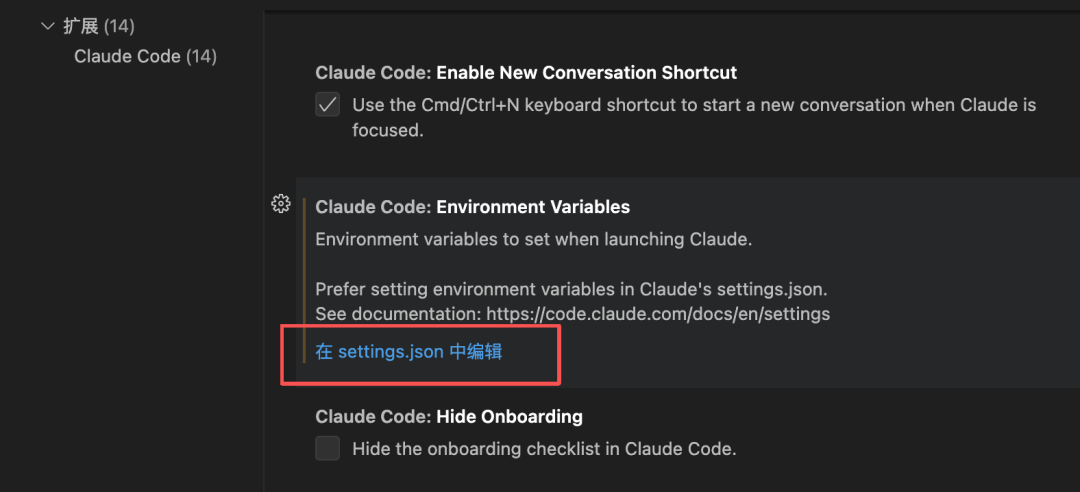Viewport: 1080px width, 492px height.
Task: Click the Cmd/Ctrl+N keyboard shortcut description line
Action: point(694,105)
